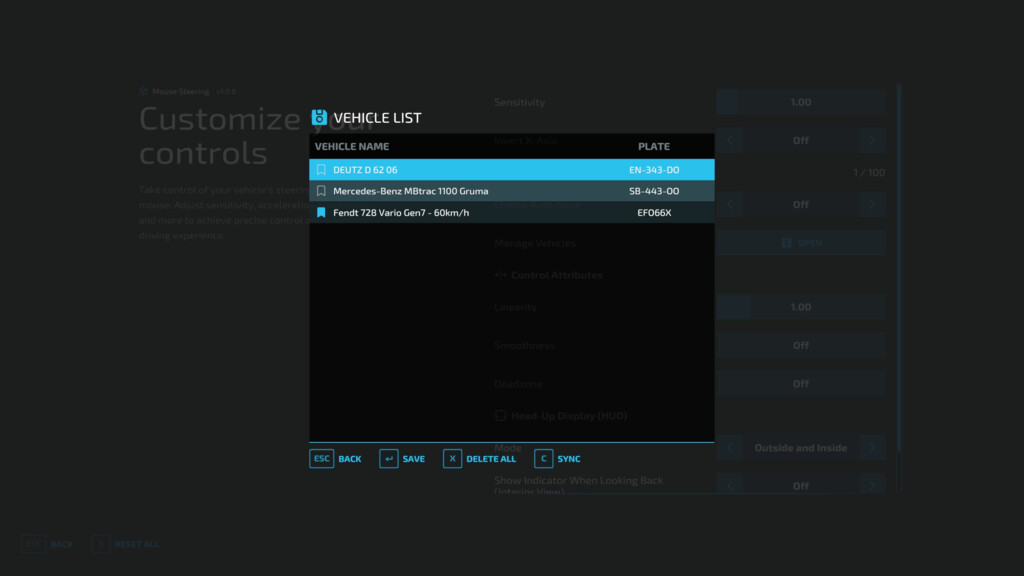Click the Enter key icon beside Save
This screenshot has width=1024, height=576.
coord(388,459)
